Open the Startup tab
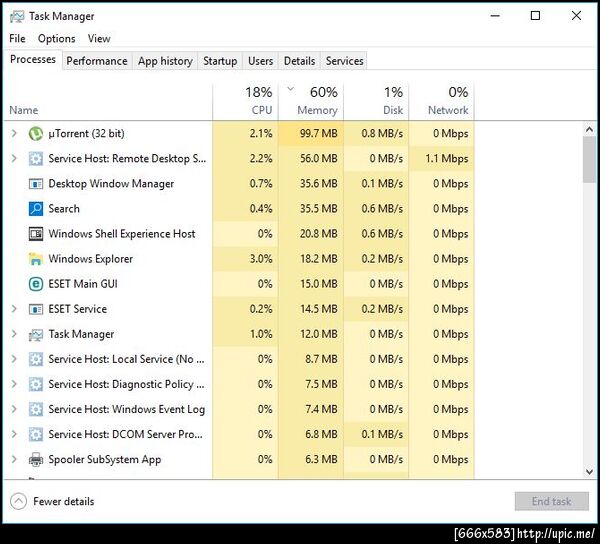600x544 pixels. [x=220, y=61]
